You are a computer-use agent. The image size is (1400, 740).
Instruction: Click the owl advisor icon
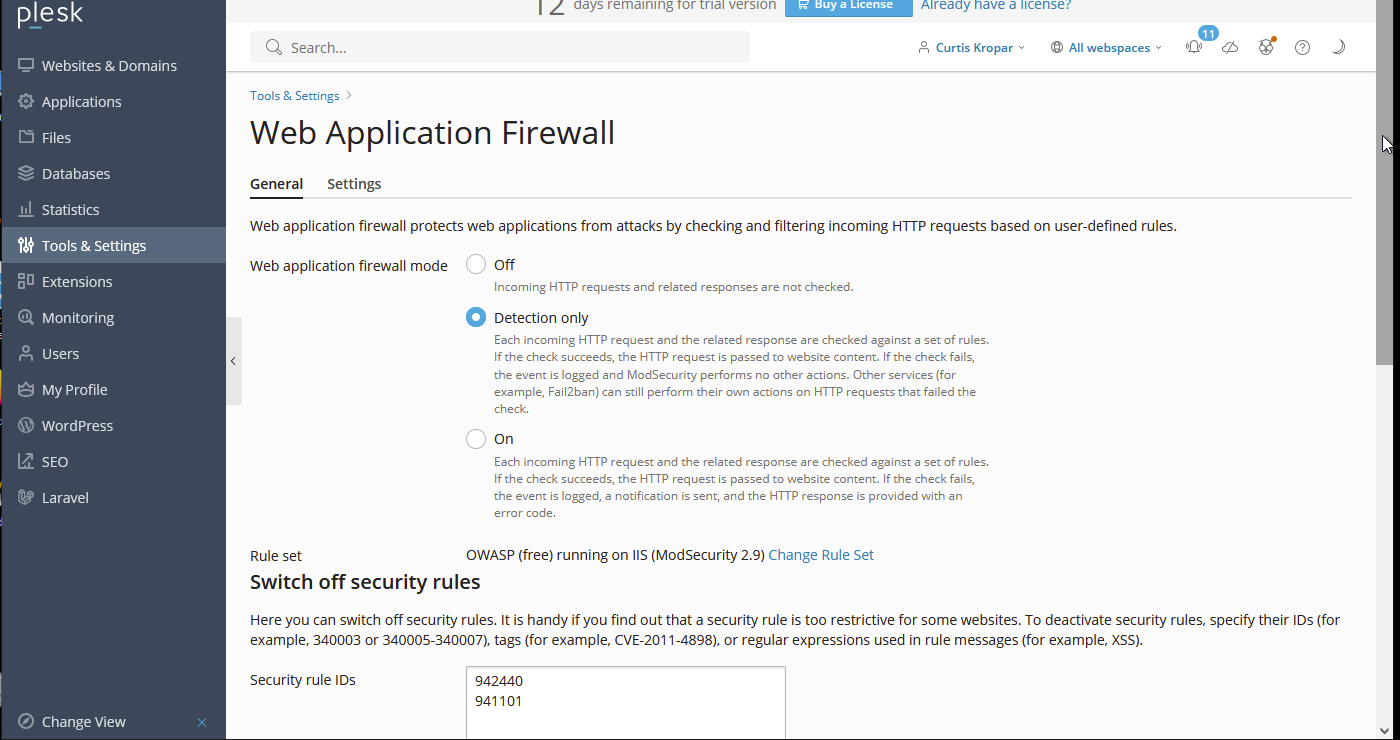click(x=1266, y=47)
